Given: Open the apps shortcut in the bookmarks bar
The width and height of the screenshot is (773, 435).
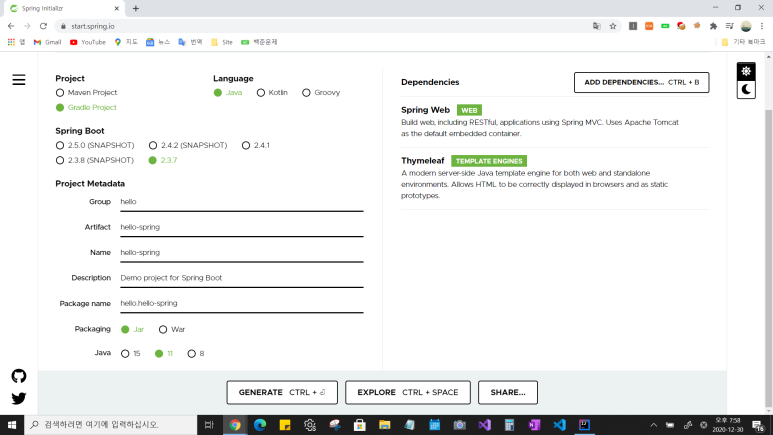Looking at the screenshot, I should point(16,42).
